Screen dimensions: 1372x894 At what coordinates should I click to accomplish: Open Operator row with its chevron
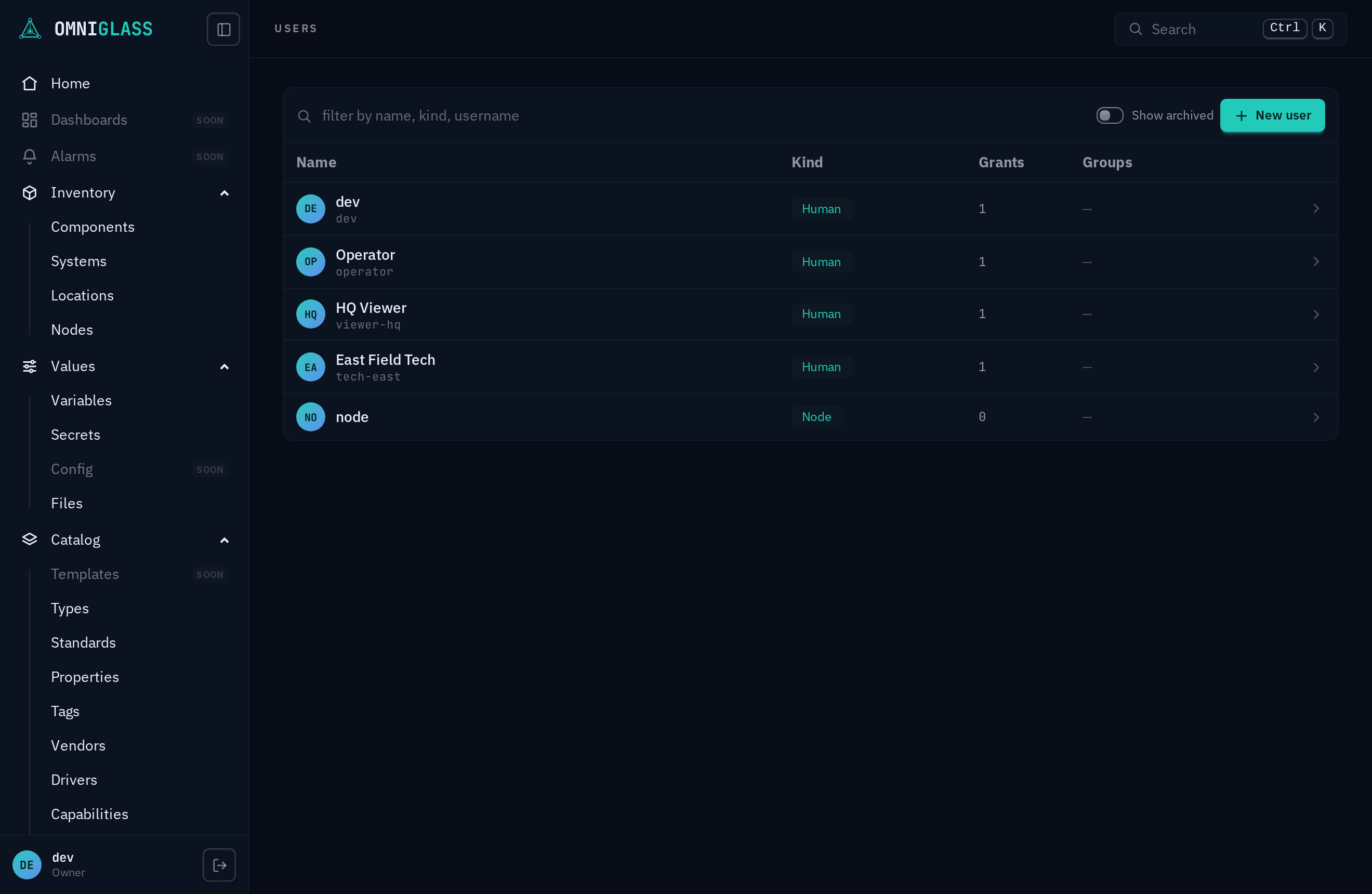coord(1316,261)
